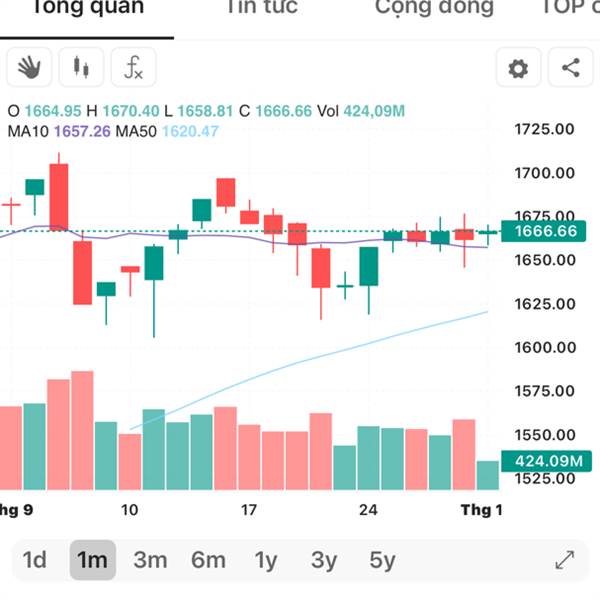This screenshot has width=600, height=600.
Task: Open the Tin tức tab
Action: coord(262,8)
